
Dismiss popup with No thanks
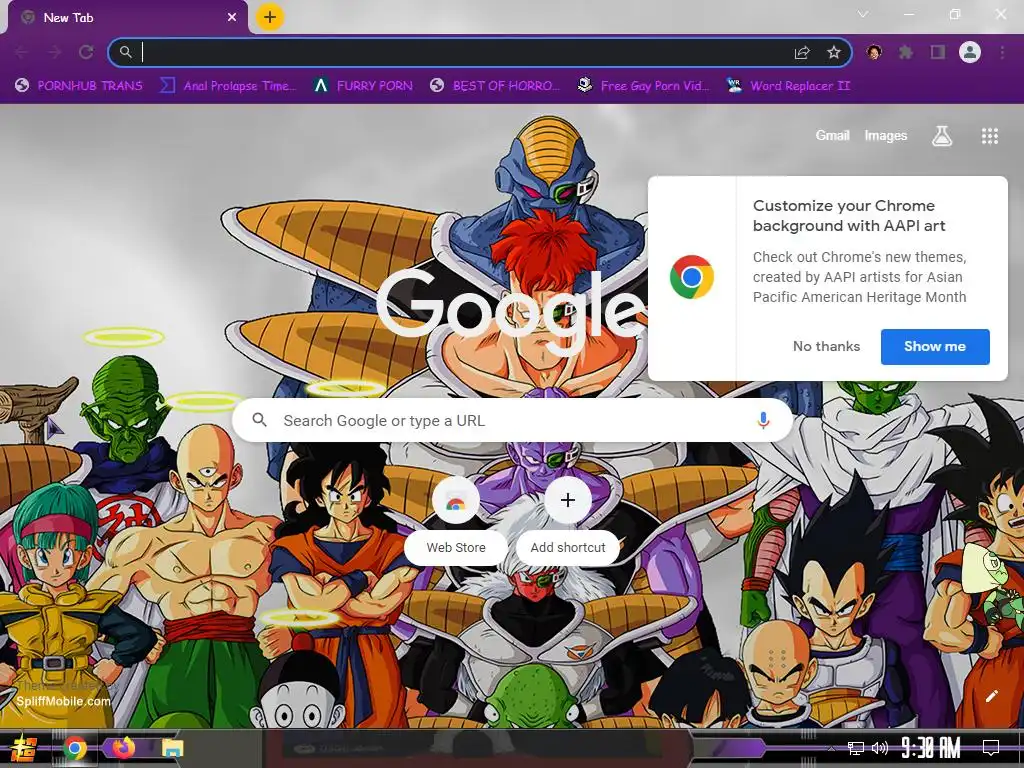pos(826,346)
